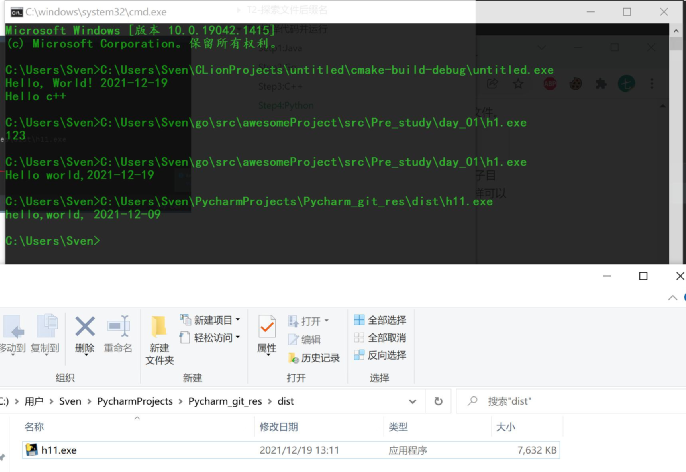Refresh the dist folder view
The width and height of the screenshot is (686, 472).
pos(438,401)
